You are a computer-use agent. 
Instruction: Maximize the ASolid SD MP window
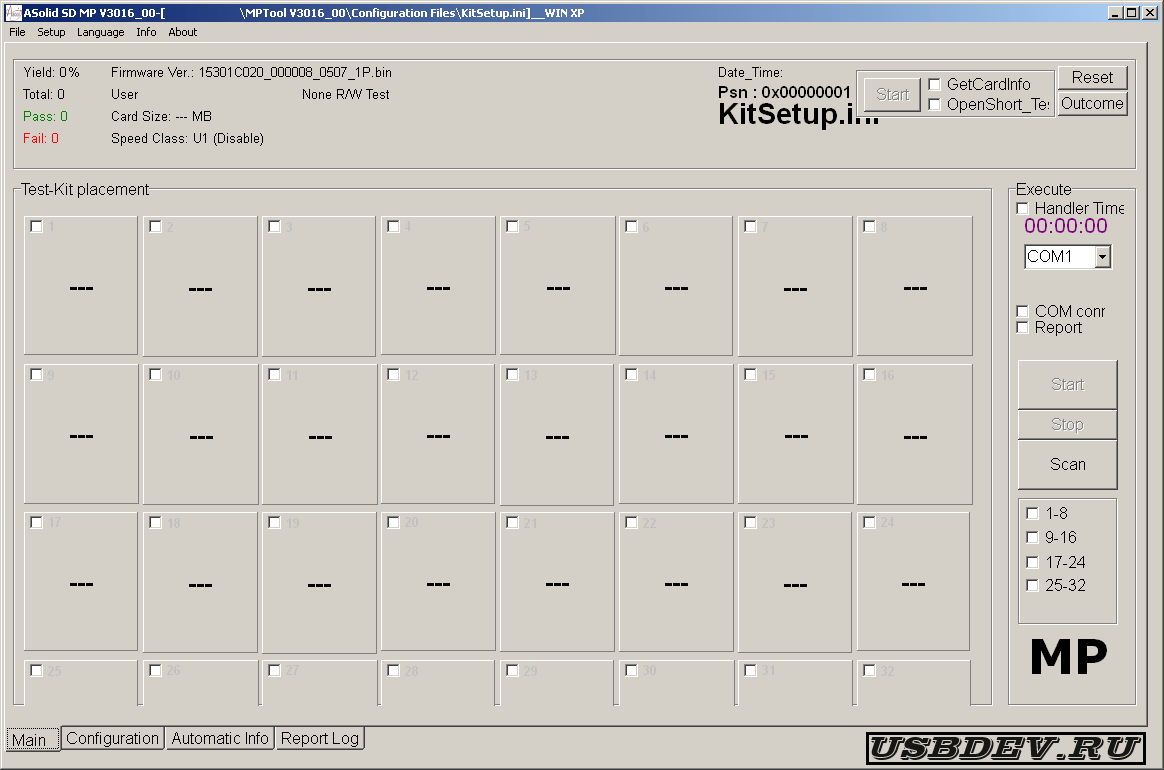(x=1131, y=13)
